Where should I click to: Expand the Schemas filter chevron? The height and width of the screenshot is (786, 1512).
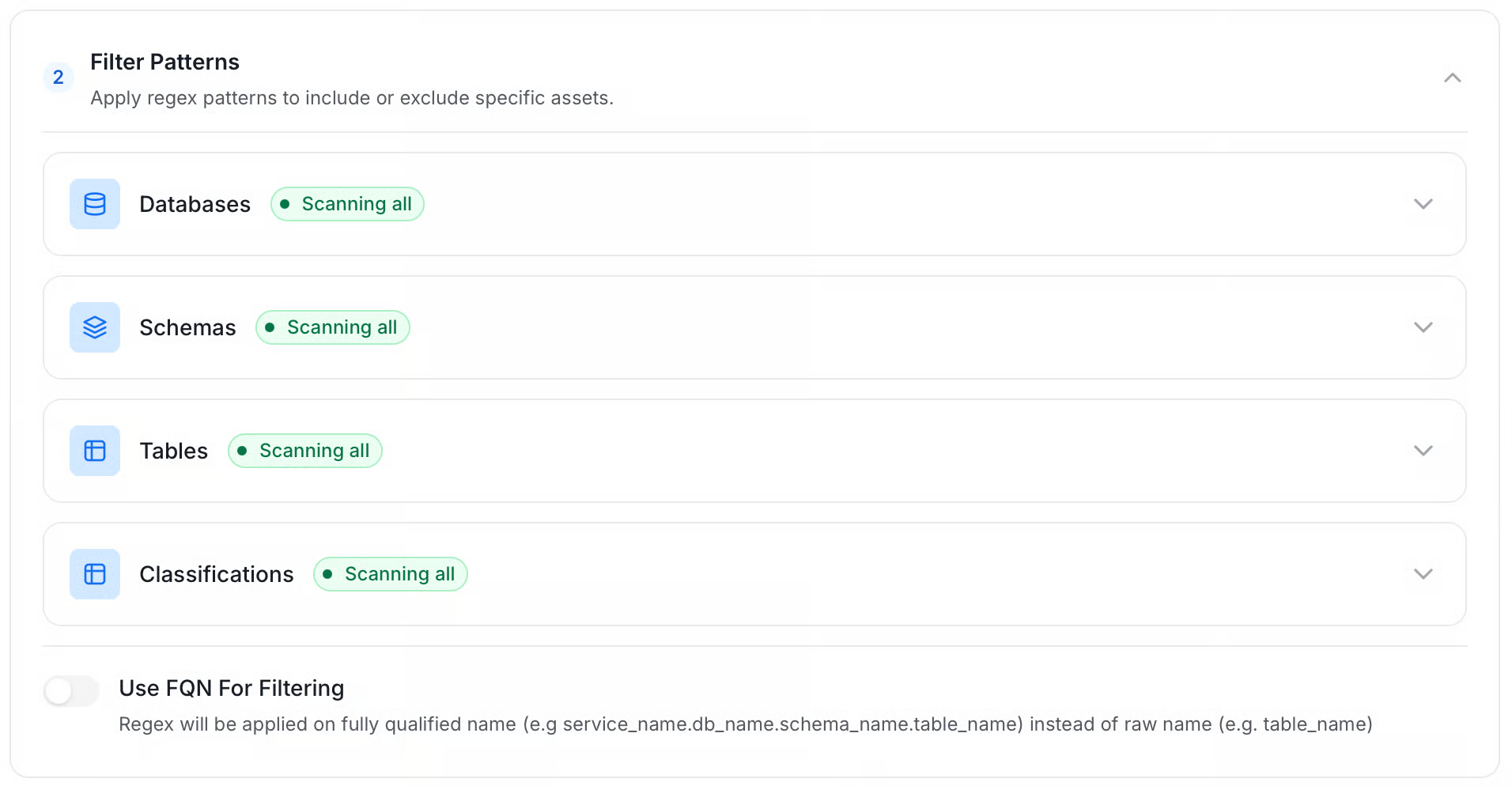(1423, 327)
